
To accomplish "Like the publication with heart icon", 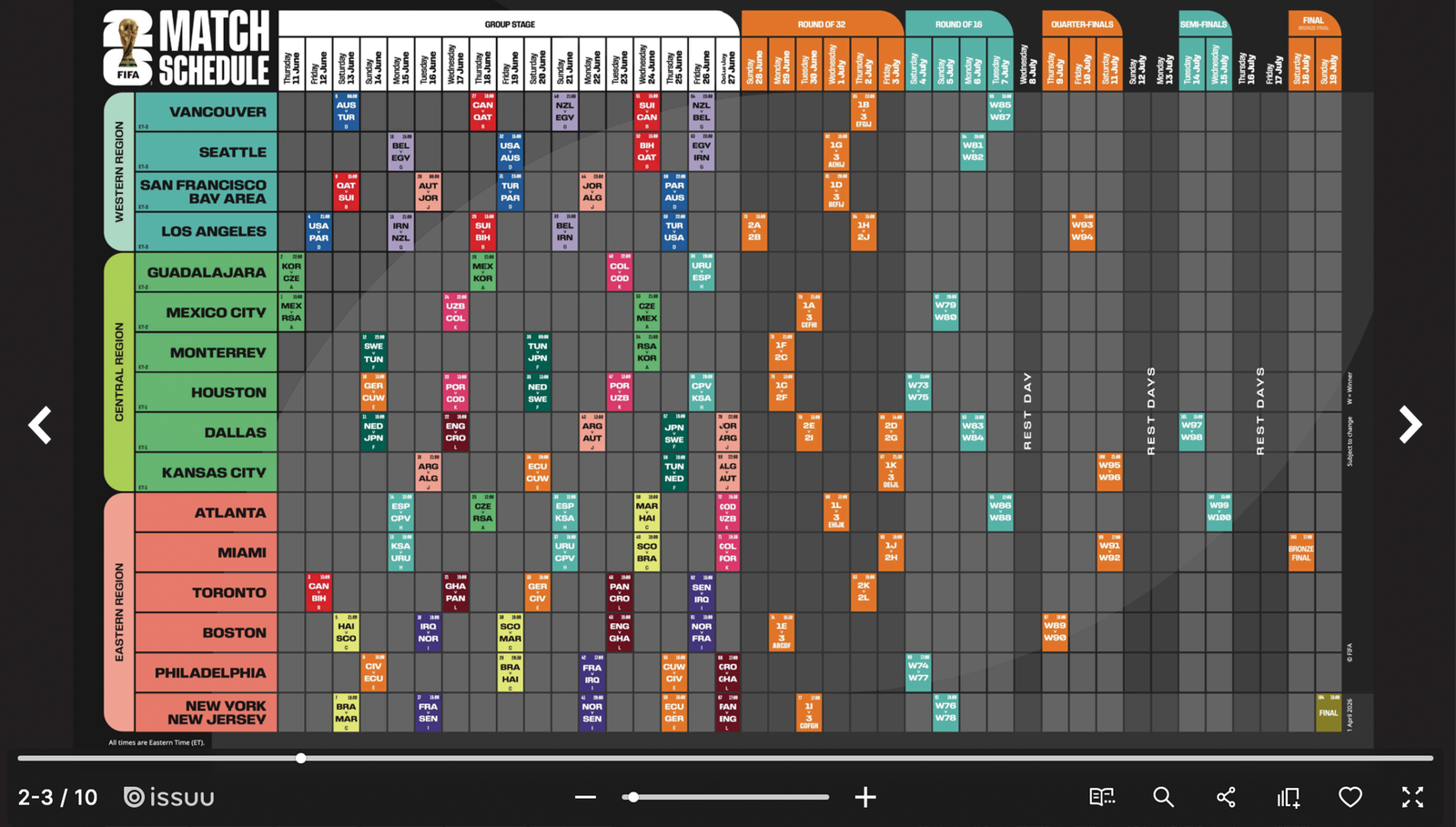I will tap(1350, 798).
